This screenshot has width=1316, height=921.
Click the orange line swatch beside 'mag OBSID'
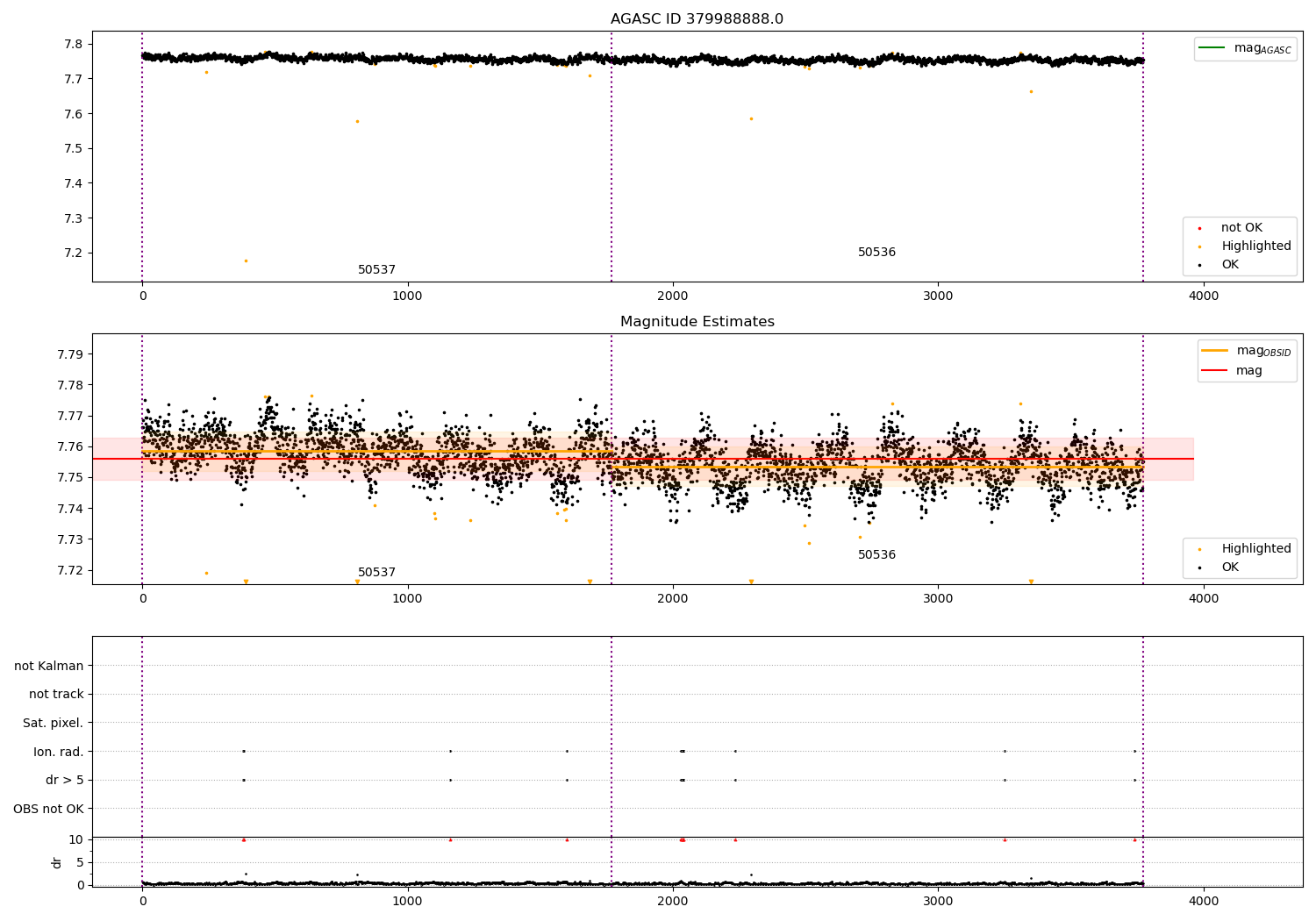[1214, 351]
